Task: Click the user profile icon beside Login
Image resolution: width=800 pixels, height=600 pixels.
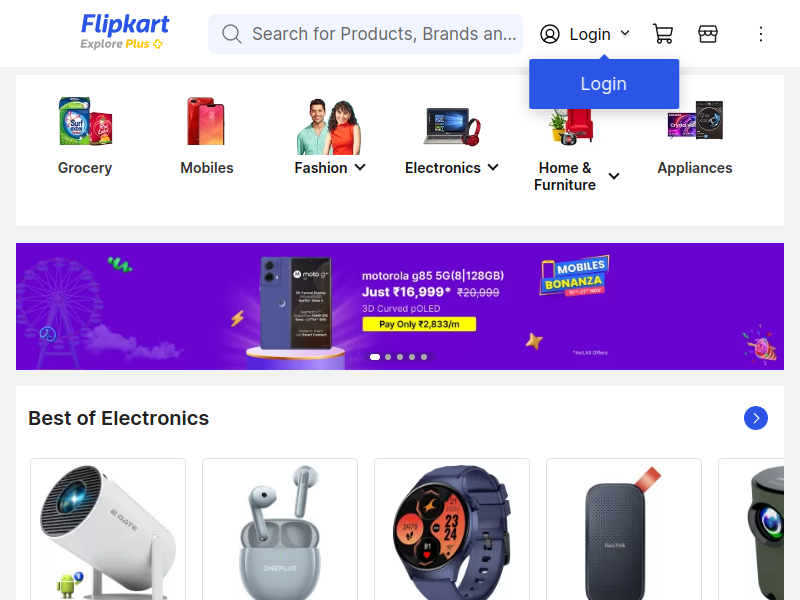Action: 549,34
